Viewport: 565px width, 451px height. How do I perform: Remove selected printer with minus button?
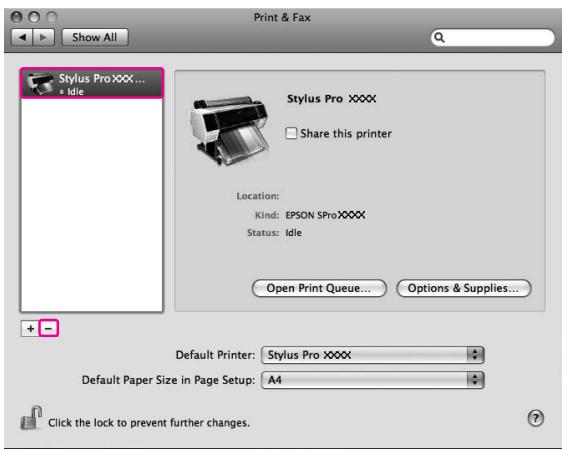[x=49, y=329]
